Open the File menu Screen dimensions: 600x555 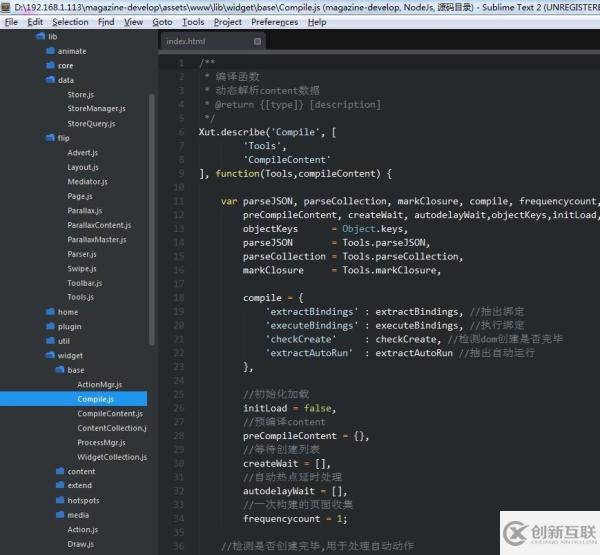[x=11, y=22]
